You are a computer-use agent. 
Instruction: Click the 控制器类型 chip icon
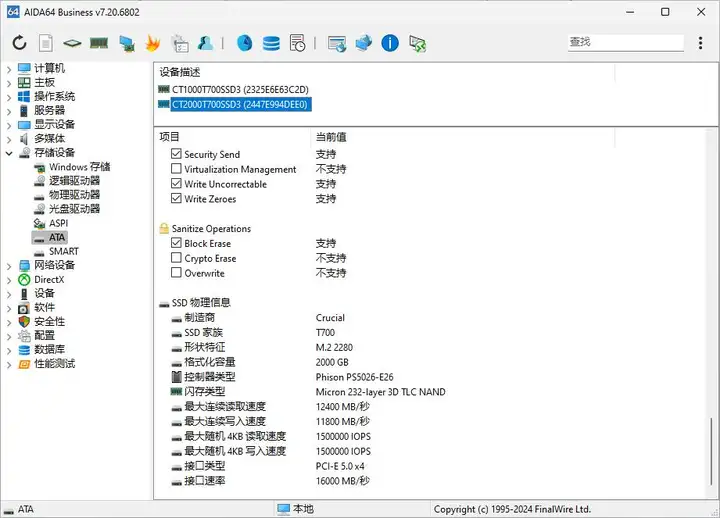click(x=176, y=377)
